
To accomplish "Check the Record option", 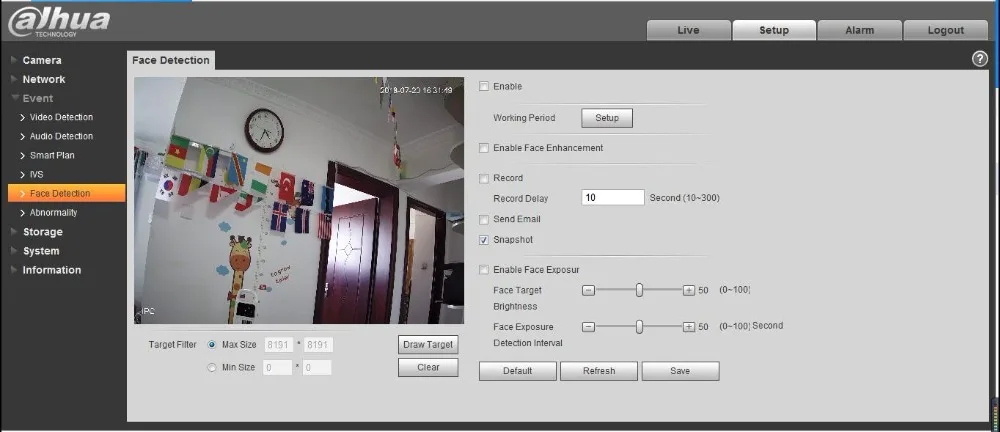I will [x=484, y=178].
